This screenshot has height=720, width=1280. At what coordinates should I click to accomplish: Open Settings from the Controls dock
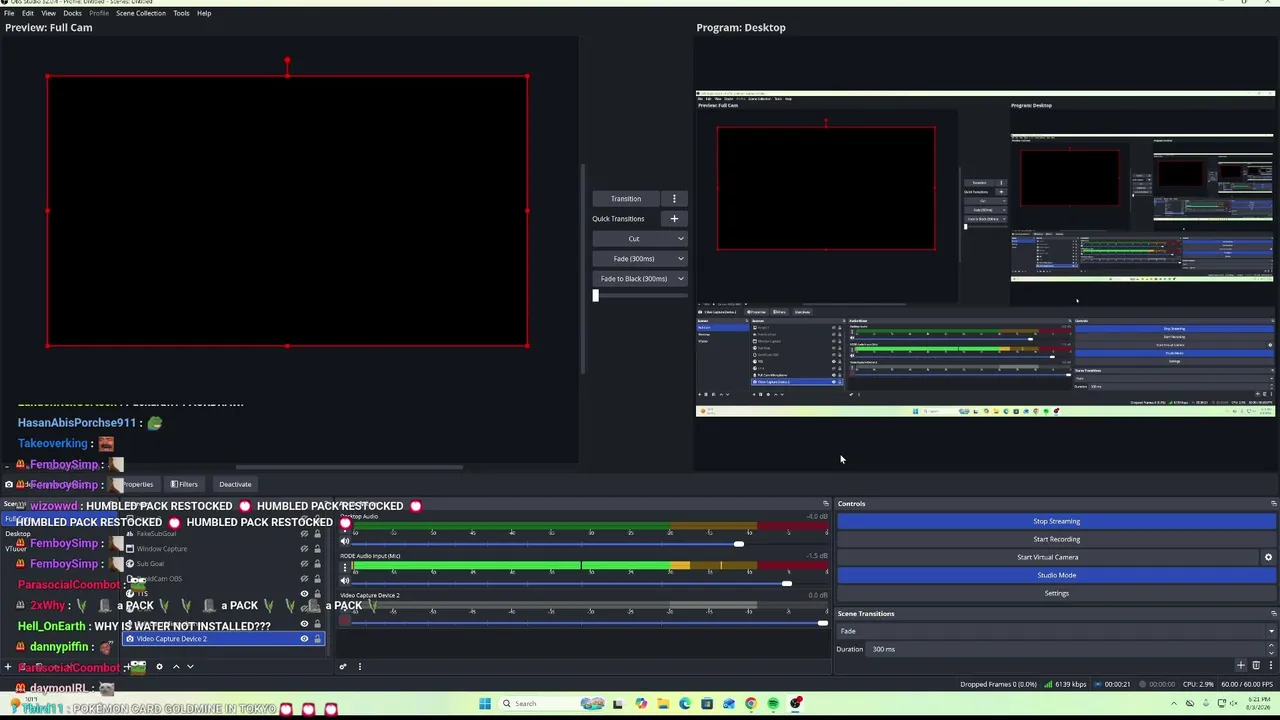tap(1056, 593)
